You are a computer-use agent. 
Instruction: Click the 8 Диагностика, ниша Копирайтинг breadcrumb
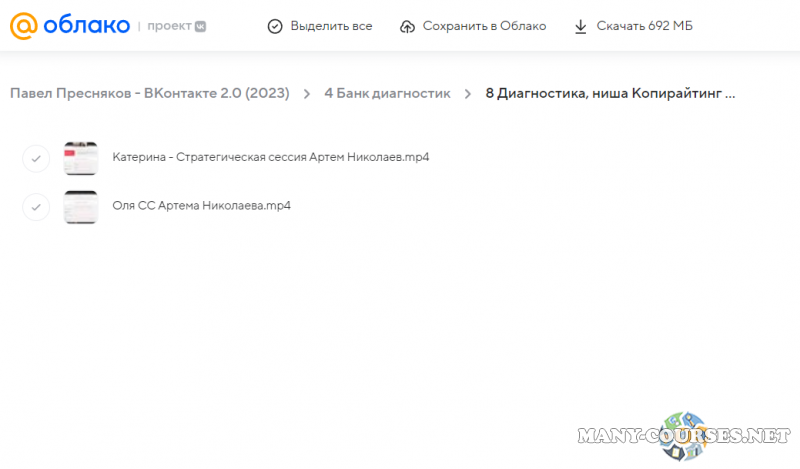(x=610, y=93)
